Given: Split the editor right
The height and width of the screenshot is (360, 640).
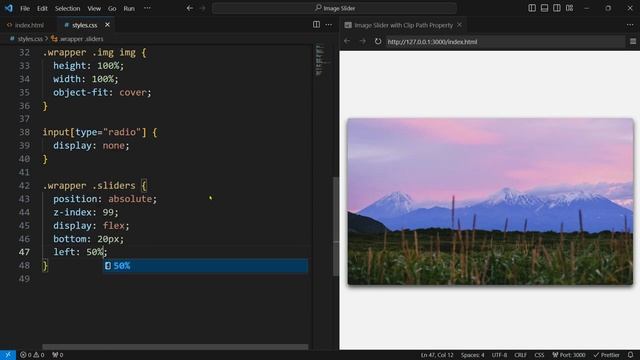Looking at the screenshot, I should (x=316, y=25).
